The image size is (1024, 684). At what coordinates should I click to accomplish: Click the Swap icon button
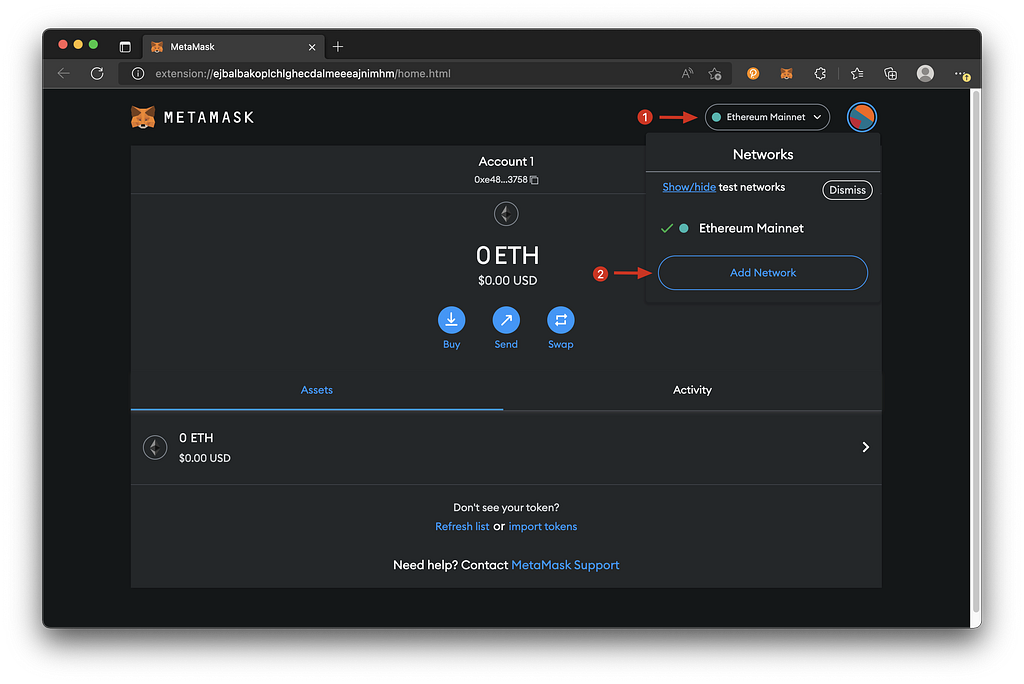[x=560, y=320]
